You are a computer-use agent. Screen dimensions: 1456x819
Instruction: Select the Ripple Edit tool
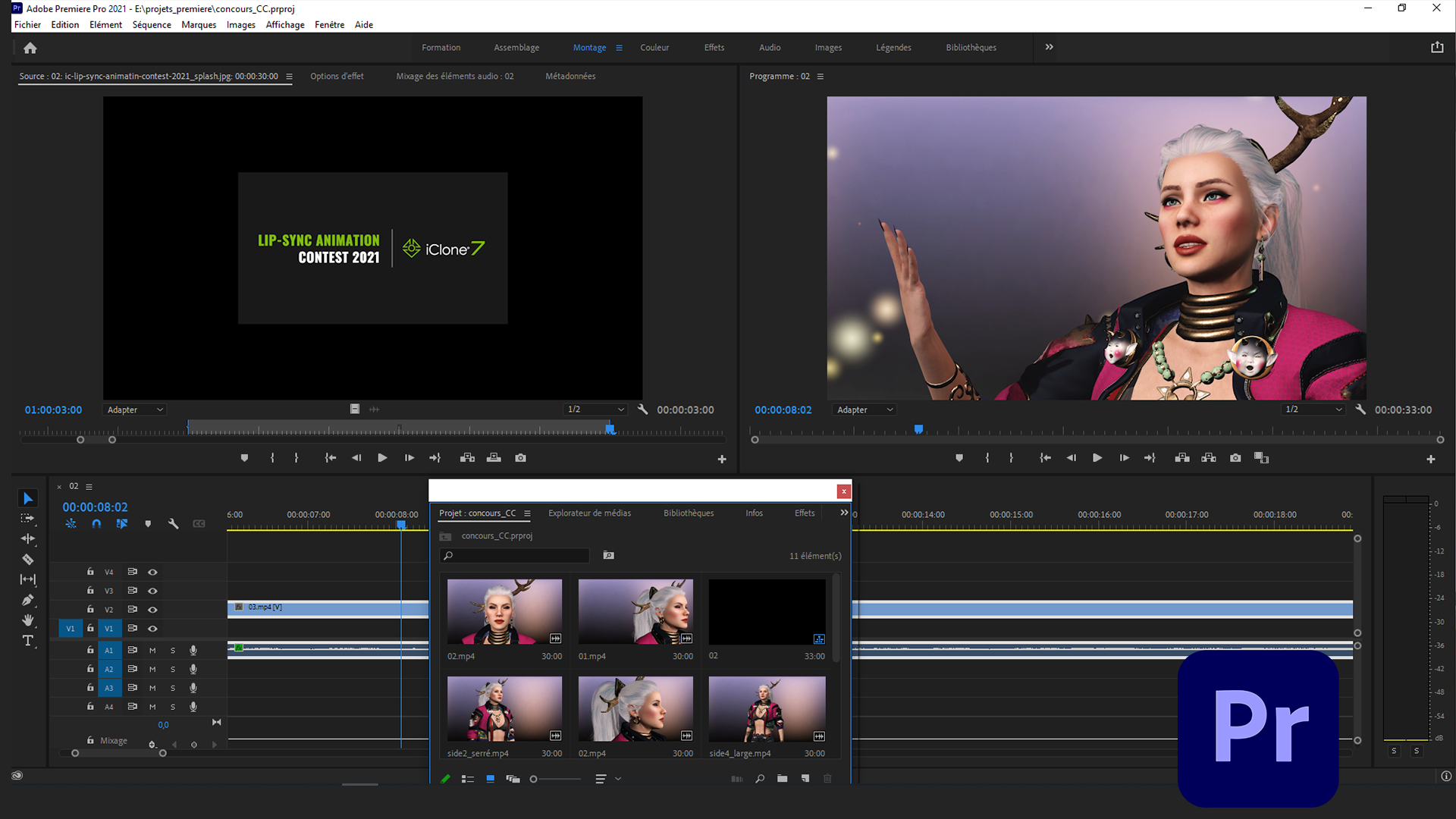28,538
